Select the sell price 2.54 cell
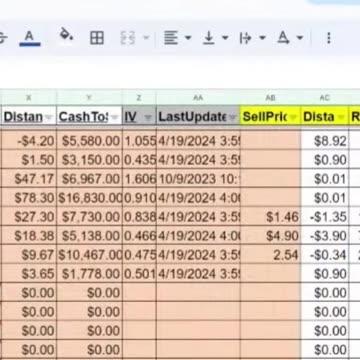Screen dimensions: 360x360 [270, 255]
